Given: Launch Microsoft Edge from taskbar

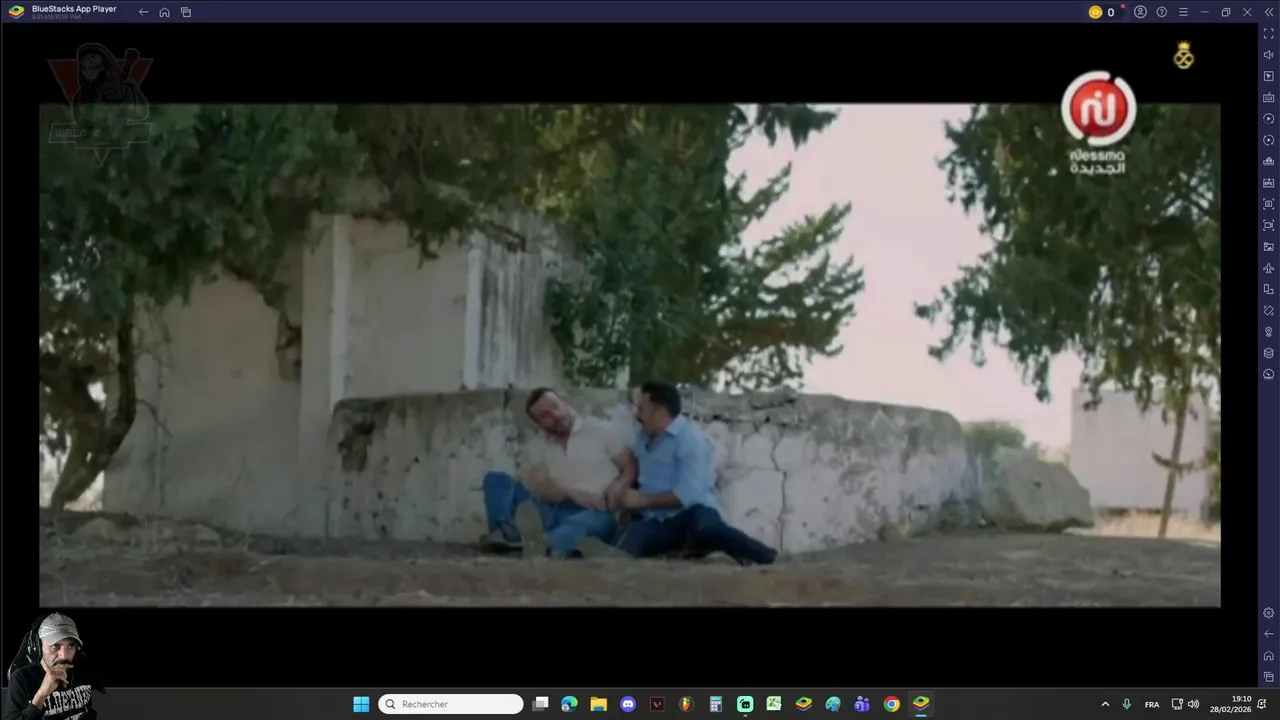Looking at the screenshot, I should pyautogui.click(x=569, y=704).
